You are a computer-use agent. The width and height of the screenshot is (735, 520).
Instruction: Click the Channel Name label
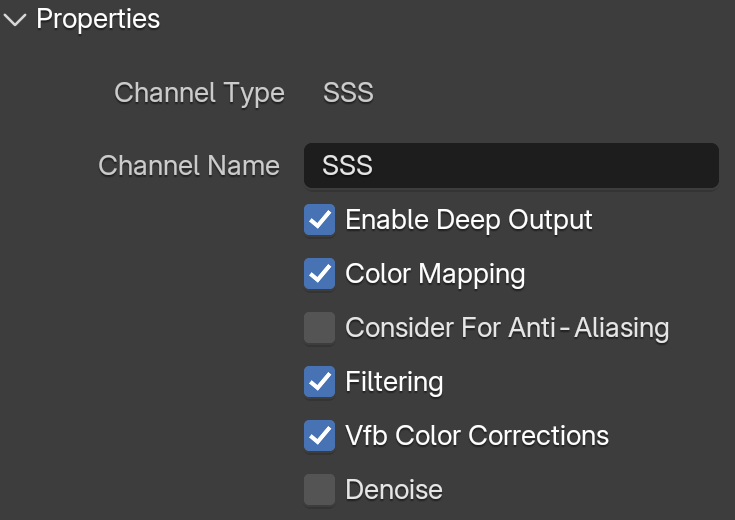tap(189, 166)
